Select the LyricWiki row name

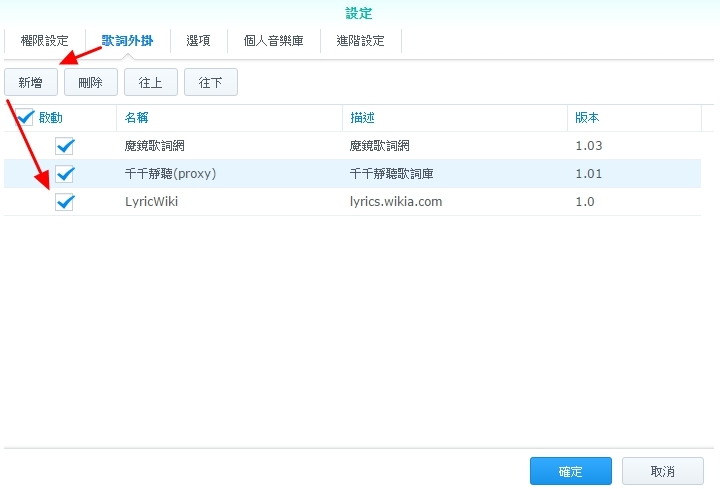pos(152,202)
